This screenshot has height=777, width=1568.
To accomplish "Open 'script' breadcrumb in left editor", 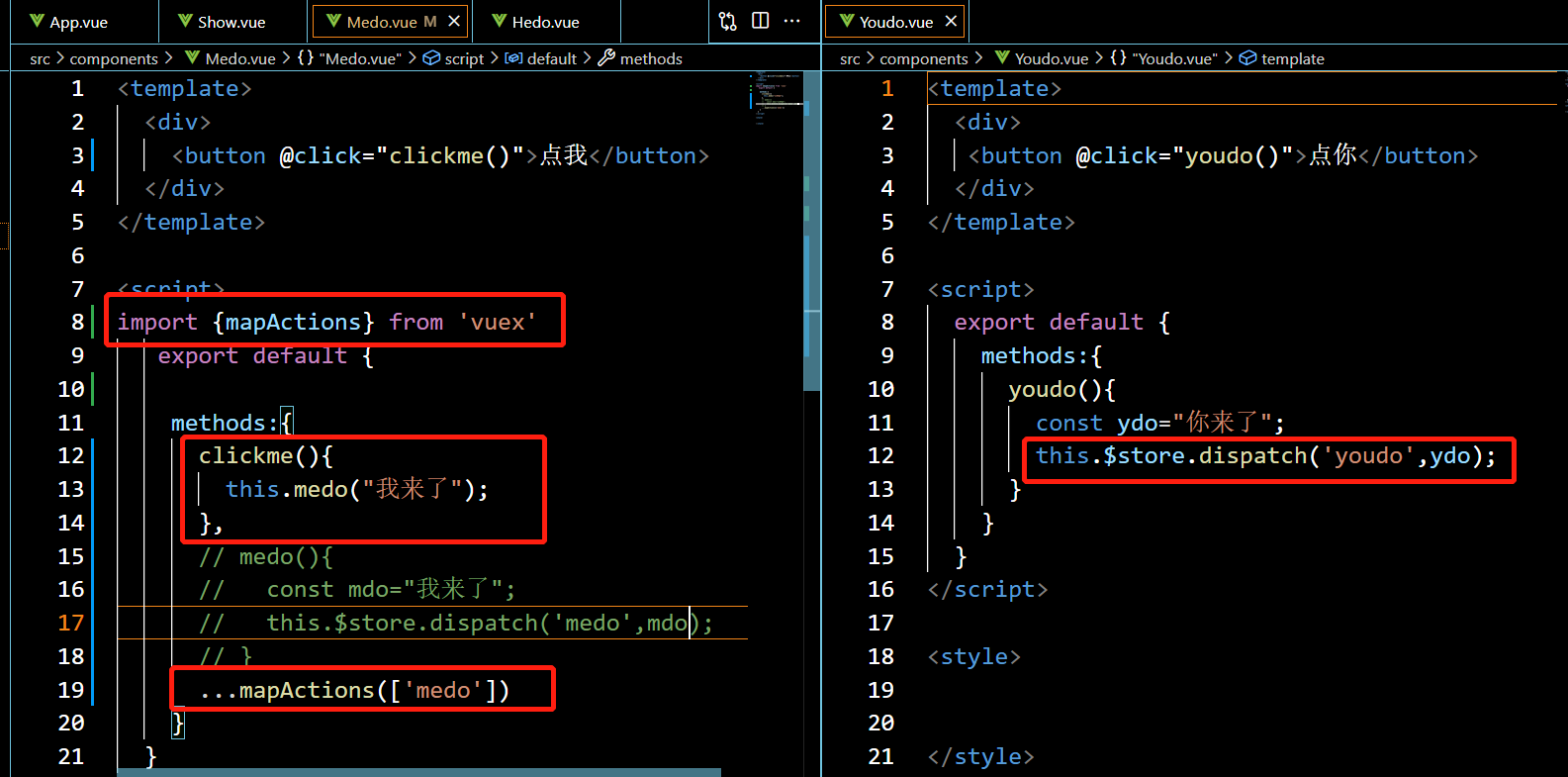I will pos(464,58).
